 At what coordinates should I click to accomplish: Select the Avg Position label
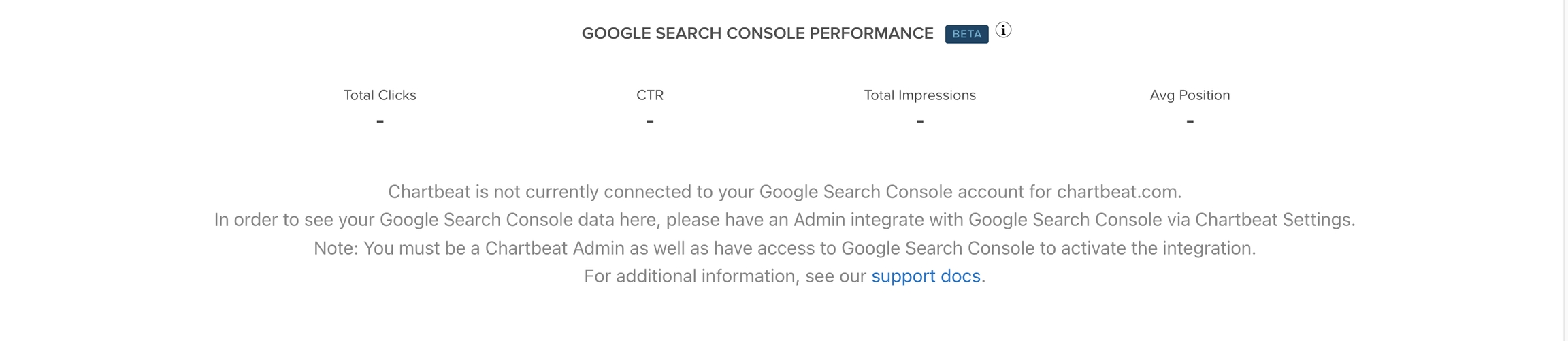pos(1190,95)
